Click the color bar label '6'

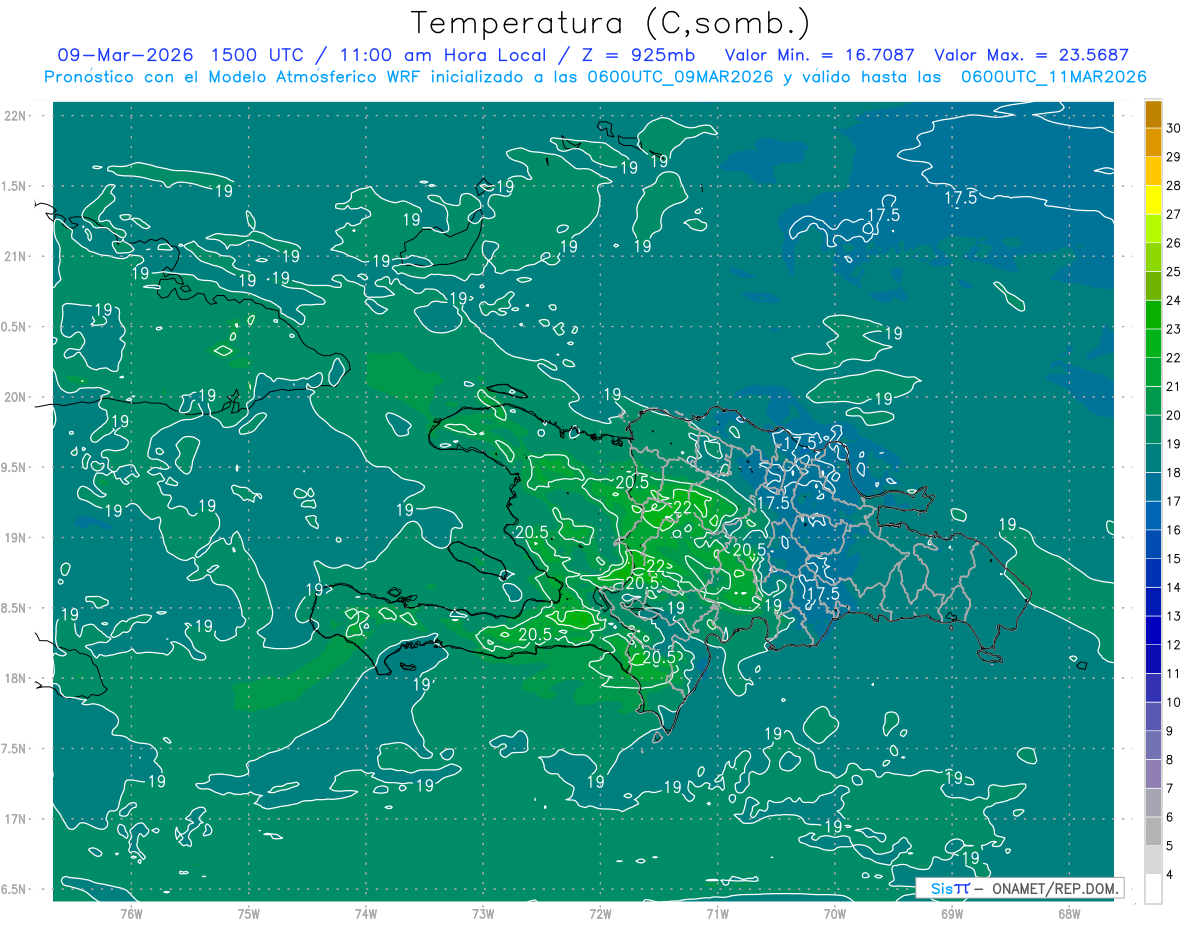pos(1169,818)
